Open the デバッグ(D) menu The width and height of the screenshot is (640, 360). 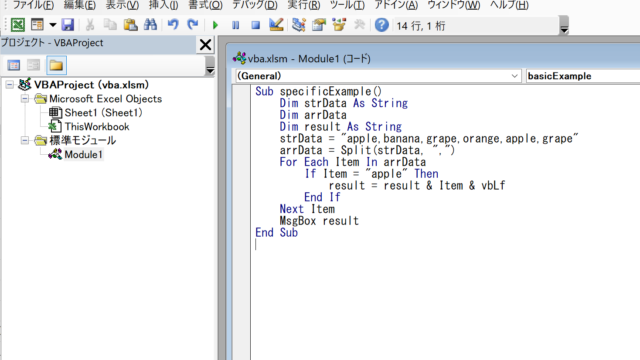click(x=255, y=5)
